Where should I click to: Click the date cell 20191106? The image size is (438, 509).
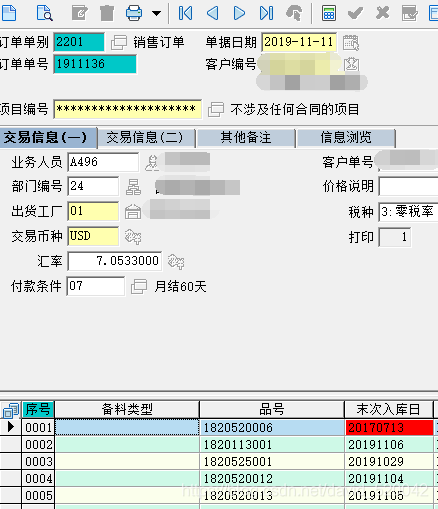coord(389,445)
